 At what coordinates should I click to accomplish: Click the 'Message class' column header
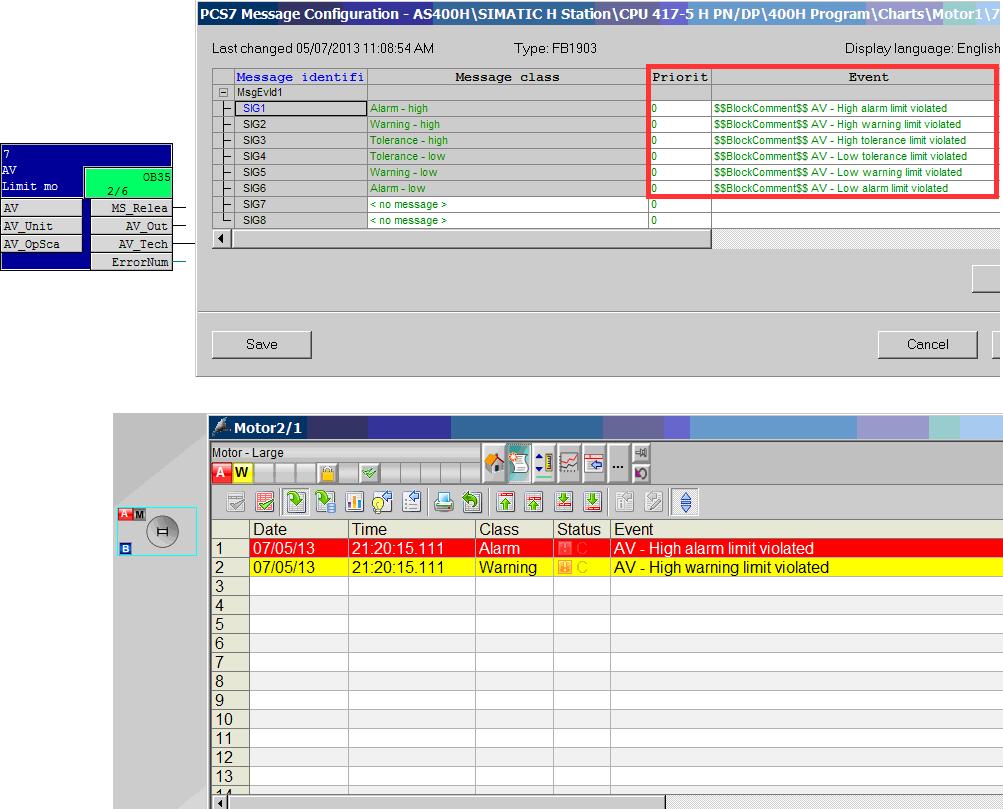pyautogui.click(x=508, y=77)
